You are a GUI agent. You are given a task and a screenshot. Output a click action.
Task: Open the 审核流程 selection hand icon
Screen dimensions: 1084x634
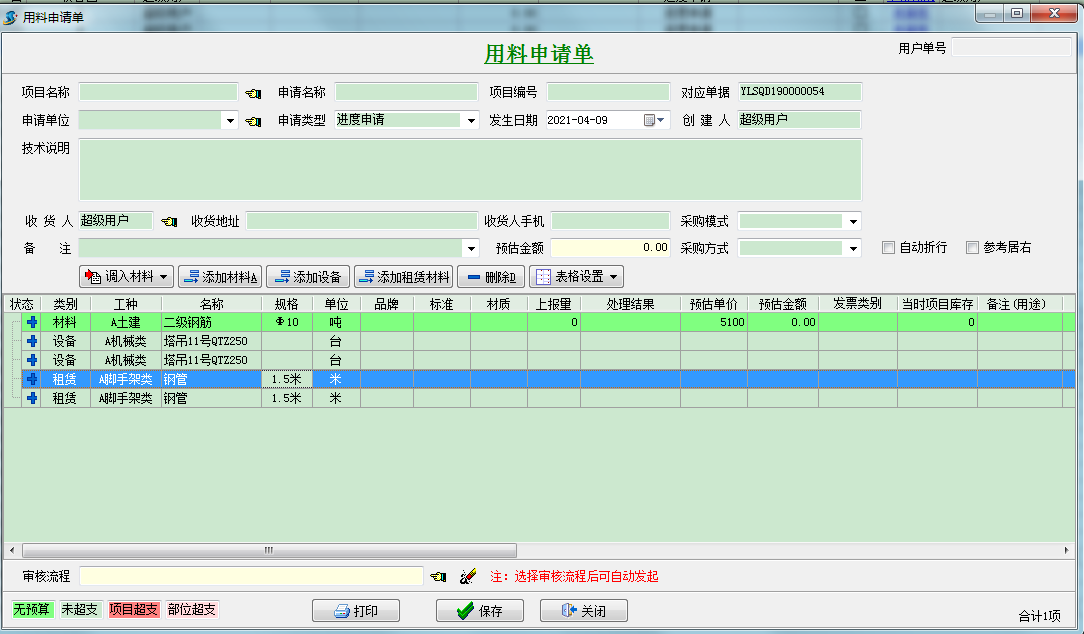[x=438, y=577]
